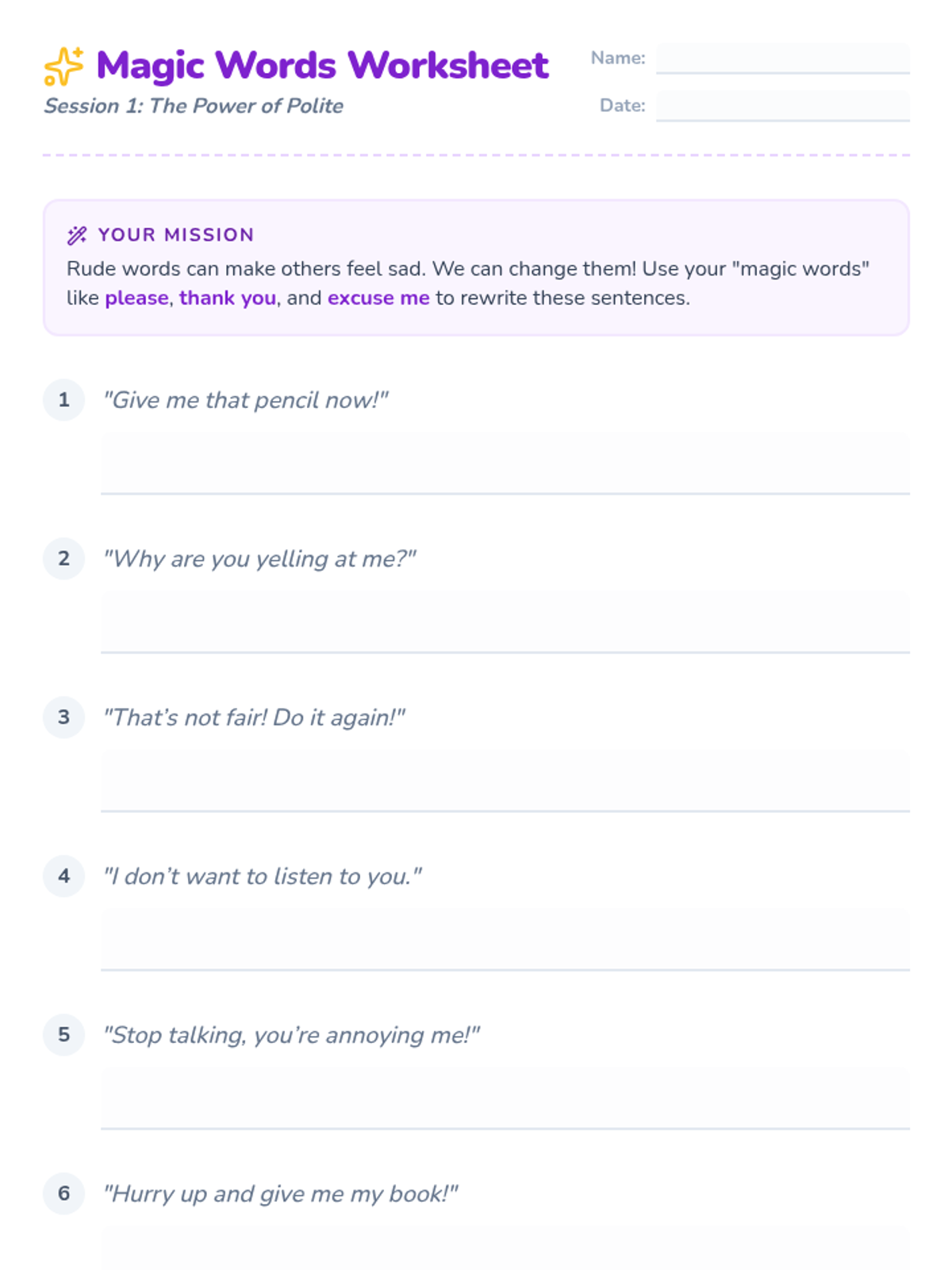Click the Name input field
This screenshot has height=1270, width=952.
pyautogui.click(x=782, y=58)
